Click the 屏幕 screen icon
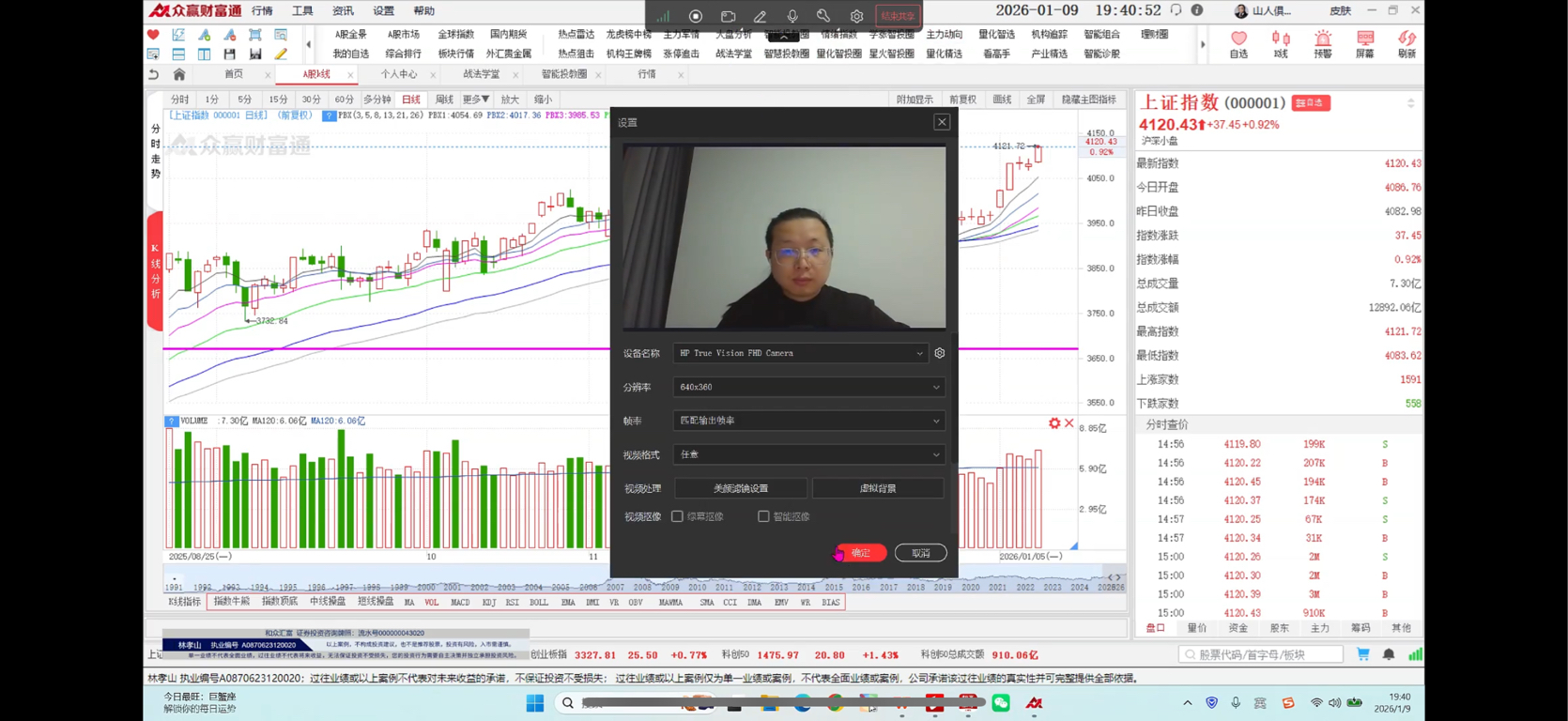 tap(1364, 44)
